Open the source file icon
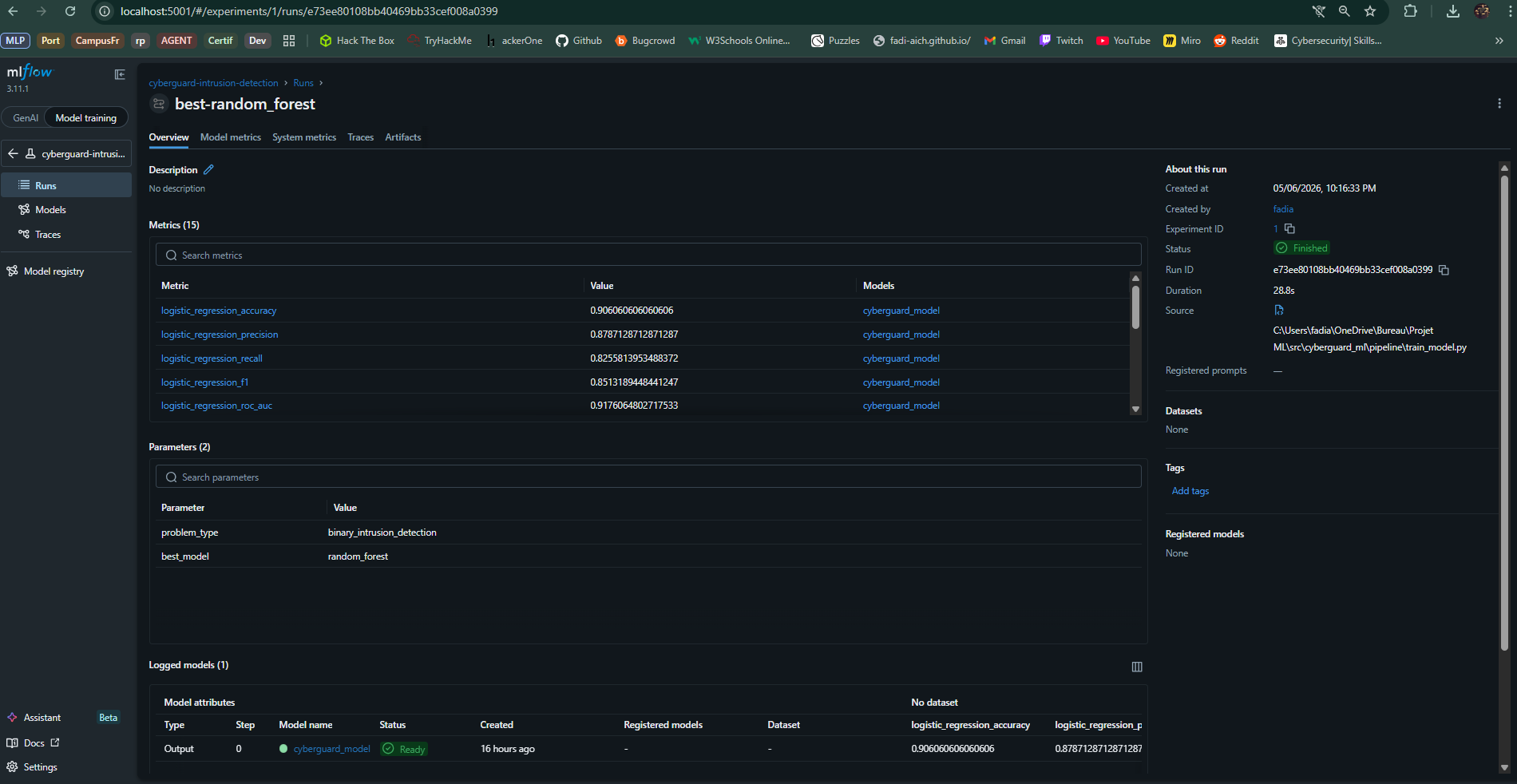The image size is (1517, 784). [x=1279, y=310]
